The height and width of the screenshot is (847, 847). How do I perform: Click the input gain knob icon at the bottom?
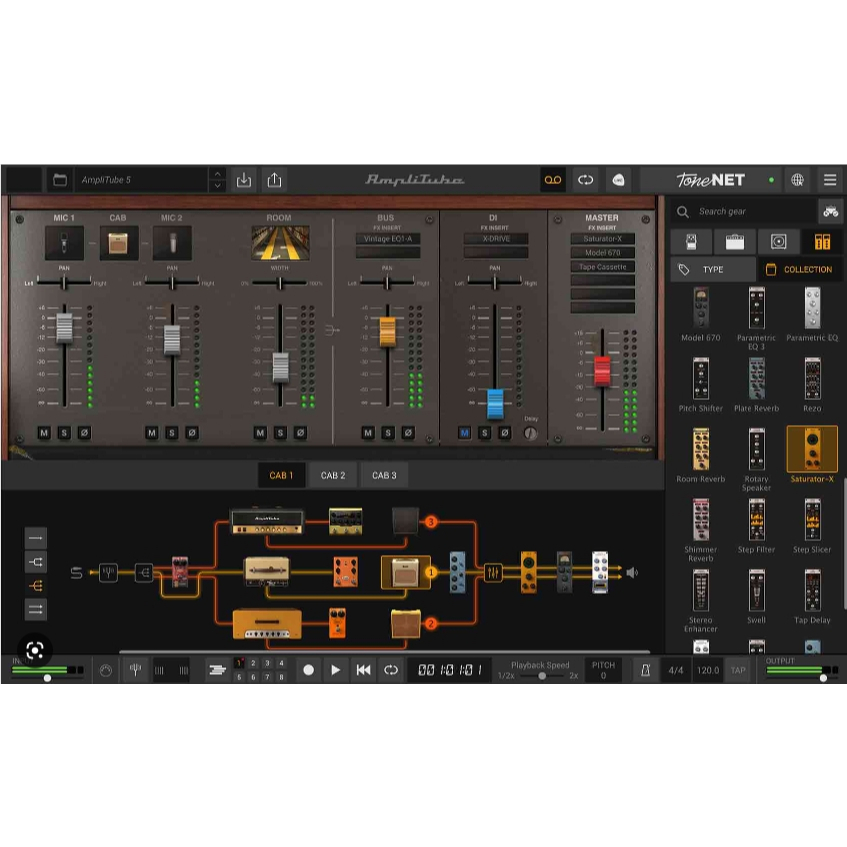click(x=106, y=670)
